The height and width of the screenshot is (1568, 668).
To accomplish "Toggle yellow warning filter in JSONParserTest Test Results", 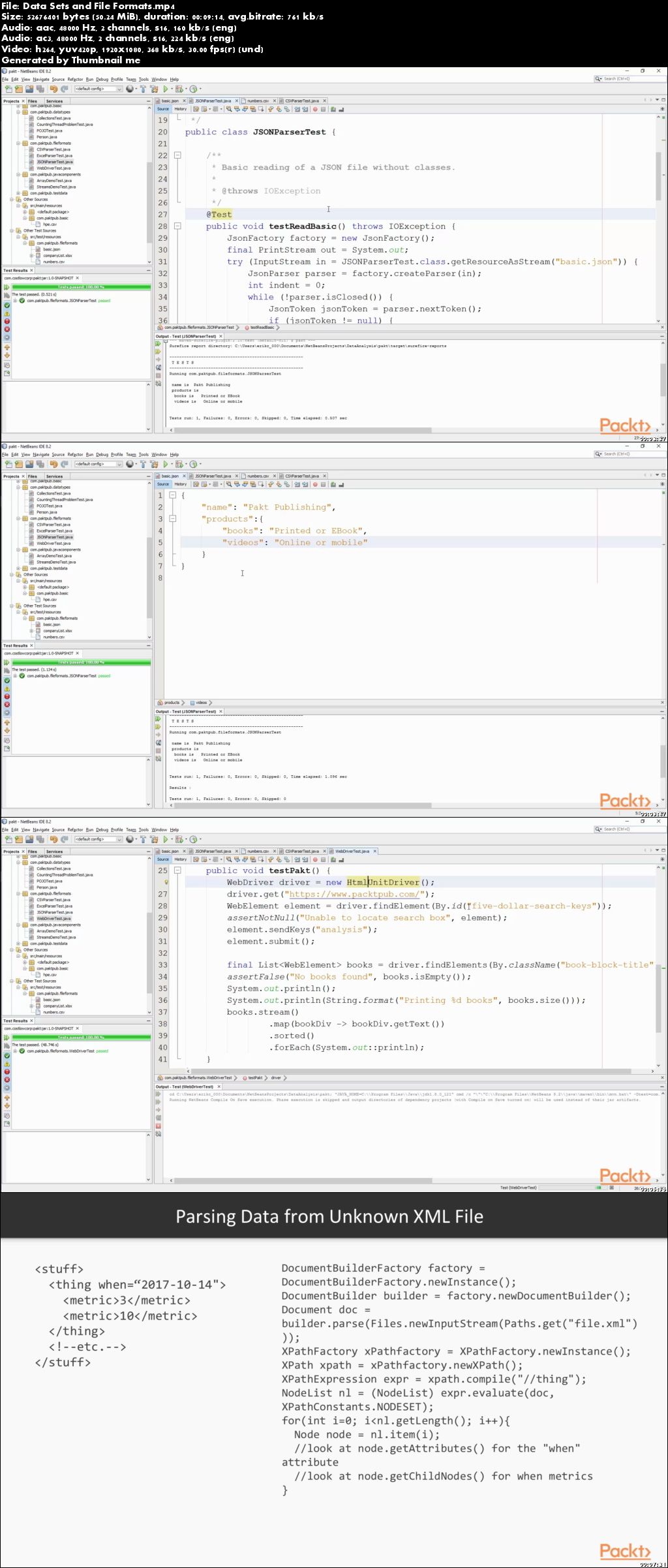I will (x=7, y=313).
